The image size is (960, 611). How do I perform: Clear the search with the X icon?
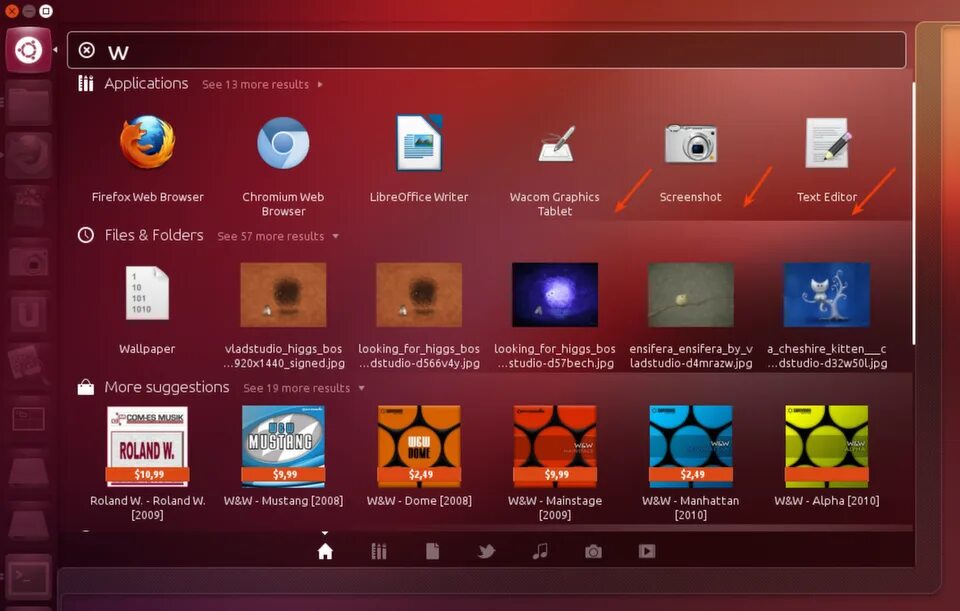87,50
